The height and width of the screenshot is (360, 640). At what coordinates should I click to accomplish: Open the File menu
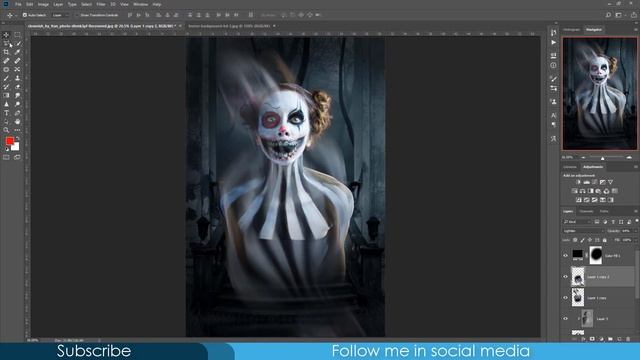coord(18,4)
